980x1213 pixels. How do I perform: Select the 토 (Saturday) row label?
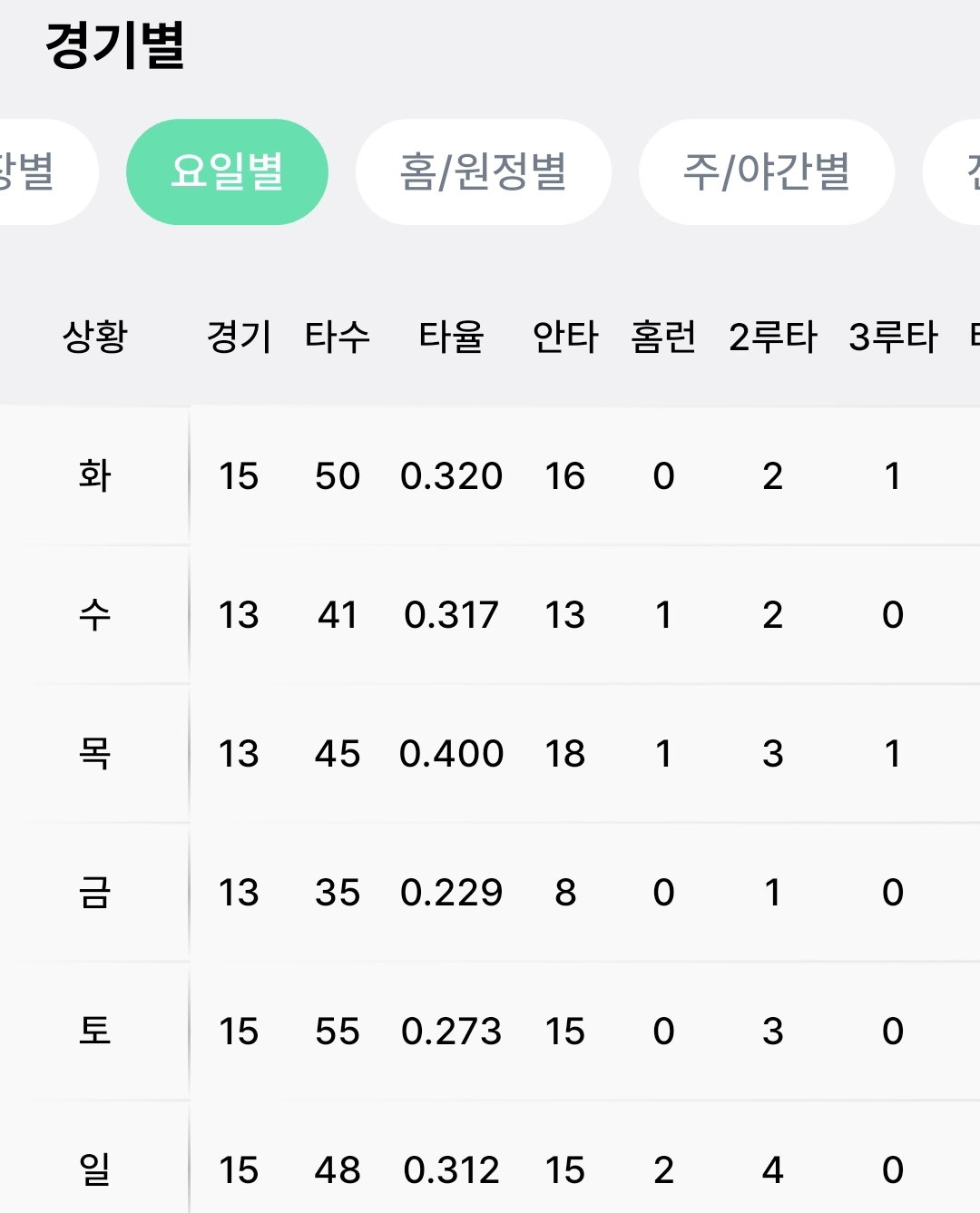coord(95,1031)
